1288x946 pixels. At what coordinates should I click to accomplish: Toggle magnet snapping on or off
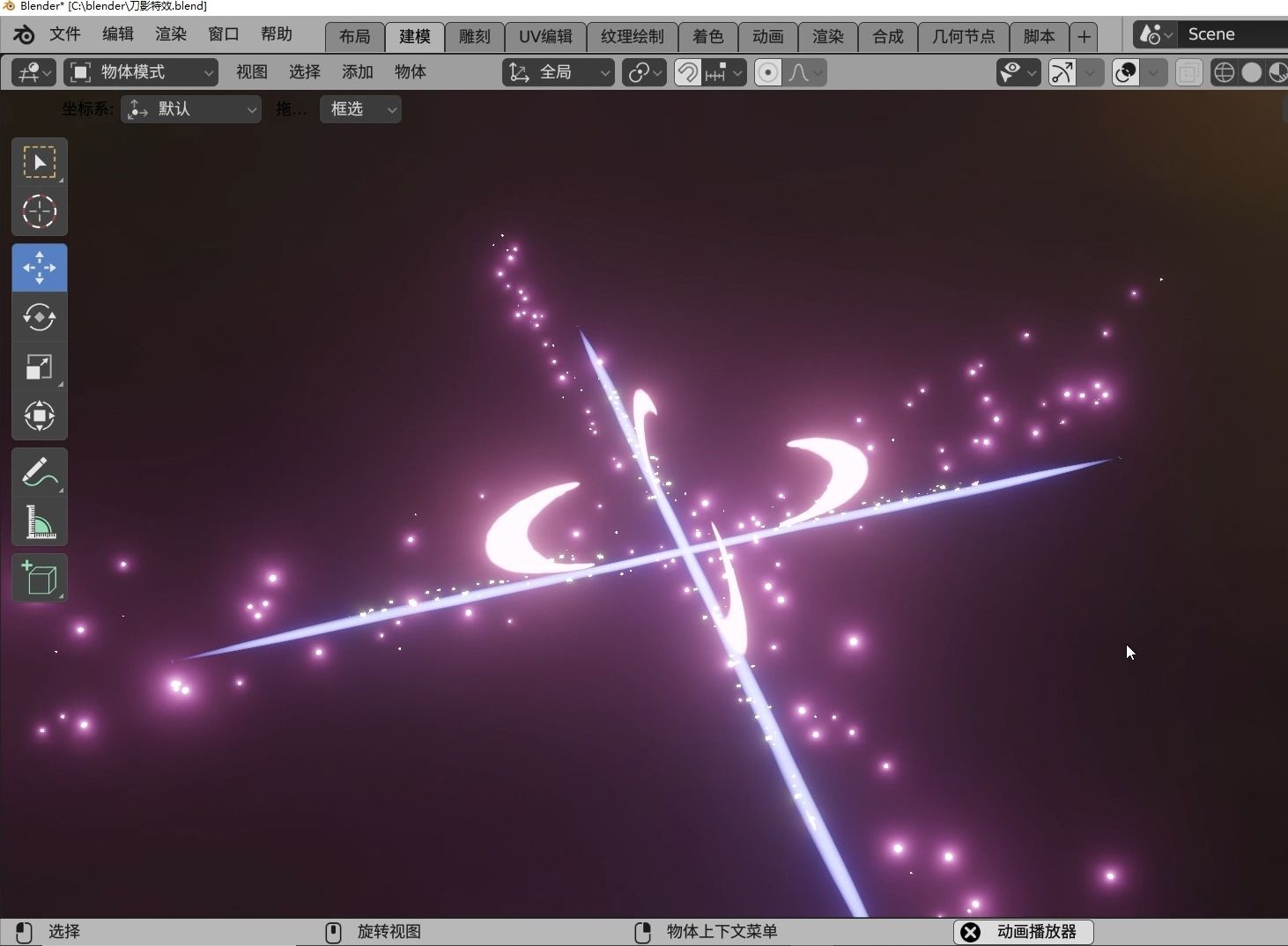pyautogui.click(x=687, y=72)
